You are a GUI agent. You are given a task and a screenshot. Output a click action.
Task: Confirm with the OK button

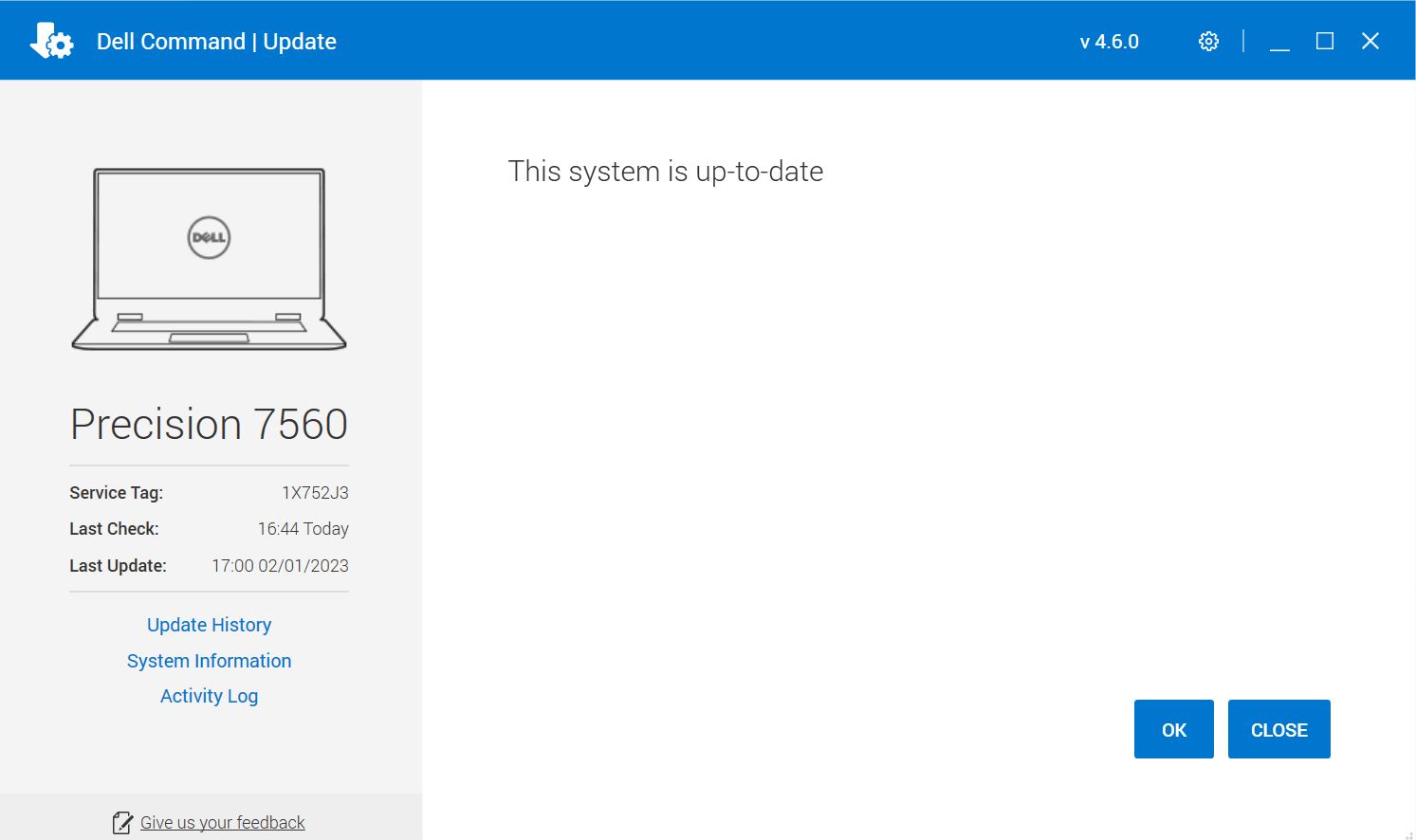(x=1173, y=729)
